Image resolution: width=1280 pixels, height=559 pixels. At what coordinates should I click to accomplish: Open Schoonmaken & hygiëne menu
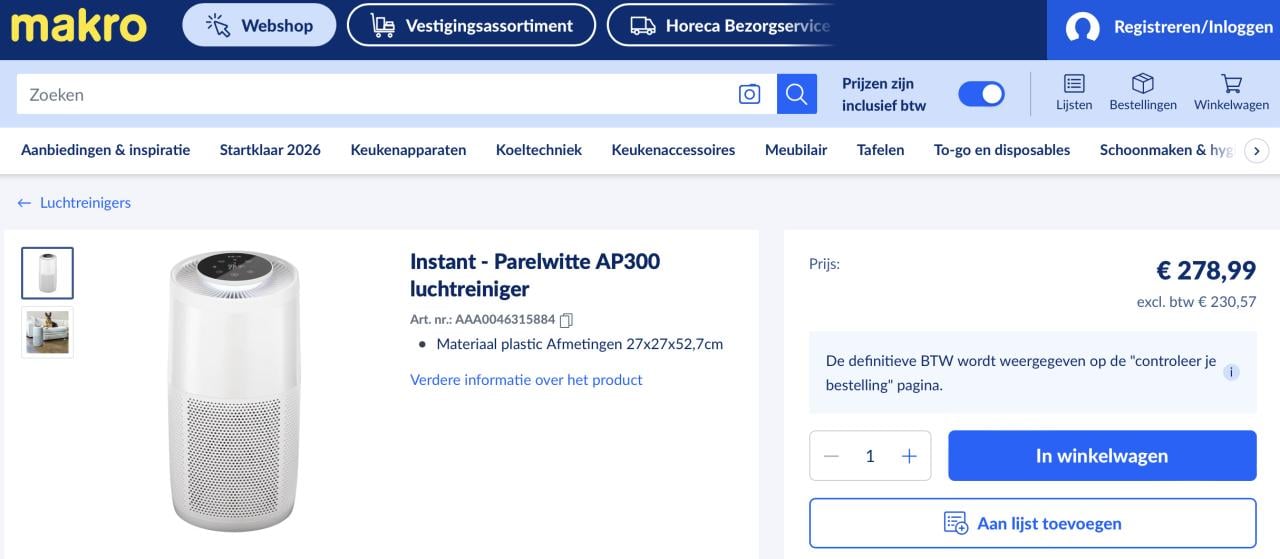pos(1166,150)
